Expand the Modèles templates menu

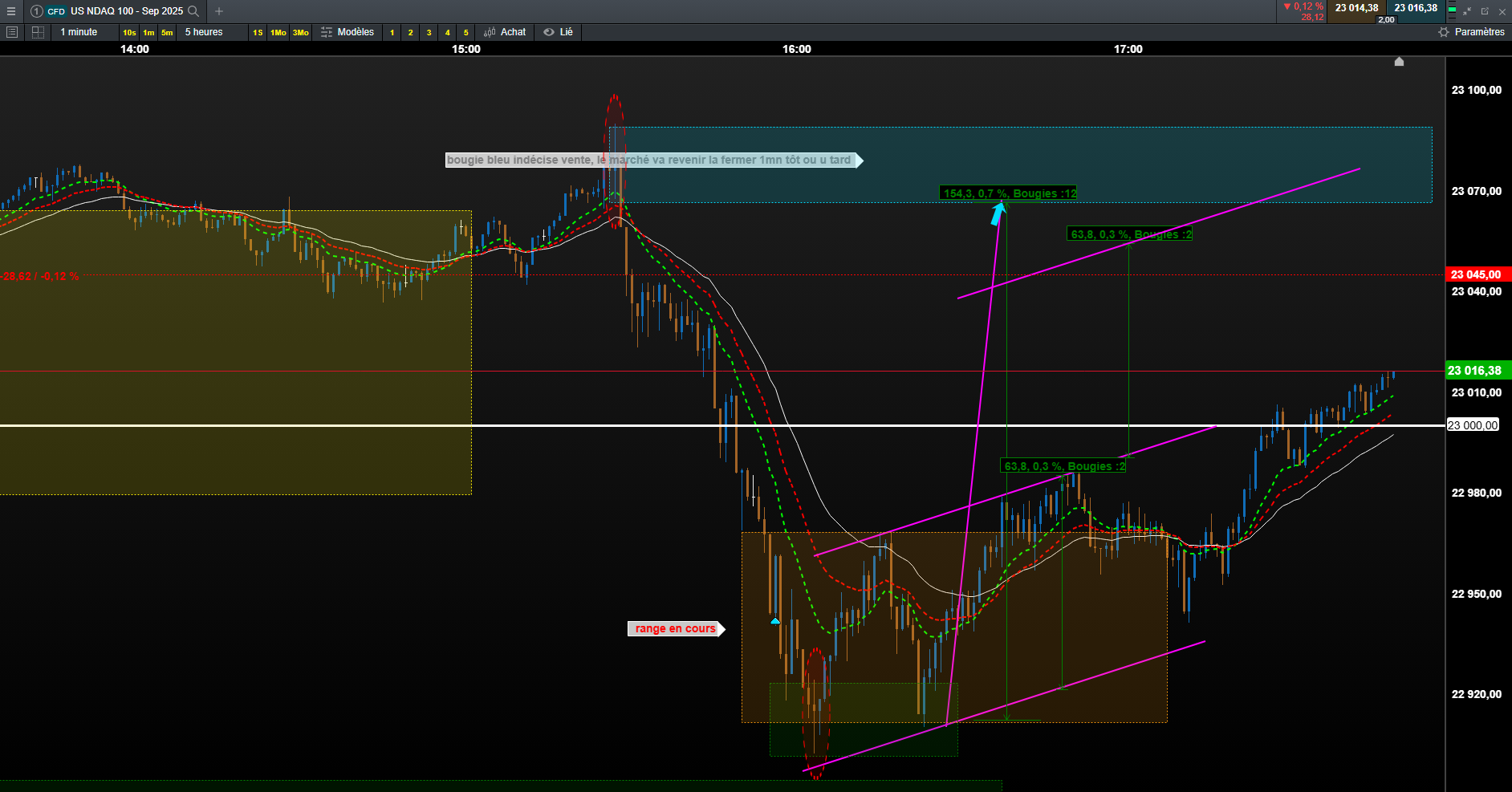pyautogui.click(x=348, y=32)
